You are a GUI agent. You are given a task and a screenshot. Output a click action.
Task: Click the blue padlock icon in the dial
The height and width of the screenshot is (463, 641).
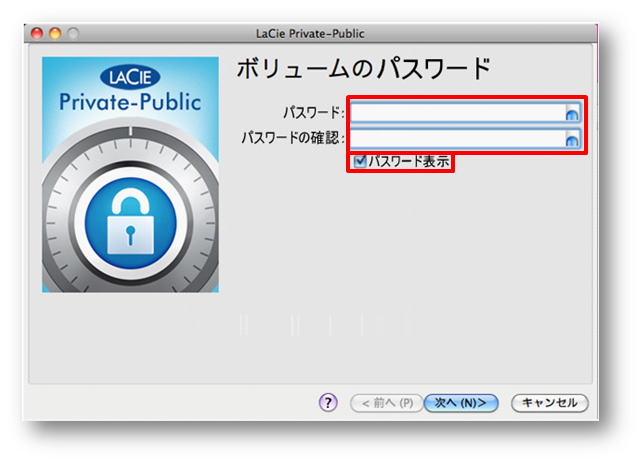click(130, 223)
